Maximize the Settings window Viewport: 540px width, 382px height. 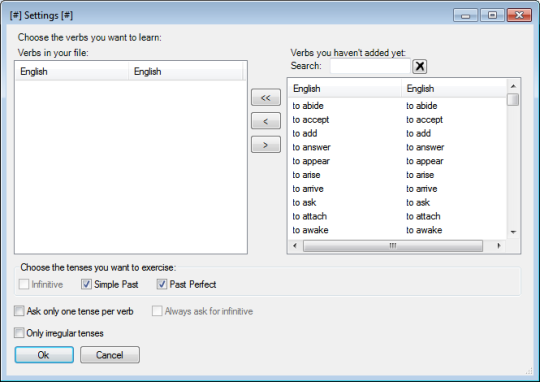tap(492, 16)
